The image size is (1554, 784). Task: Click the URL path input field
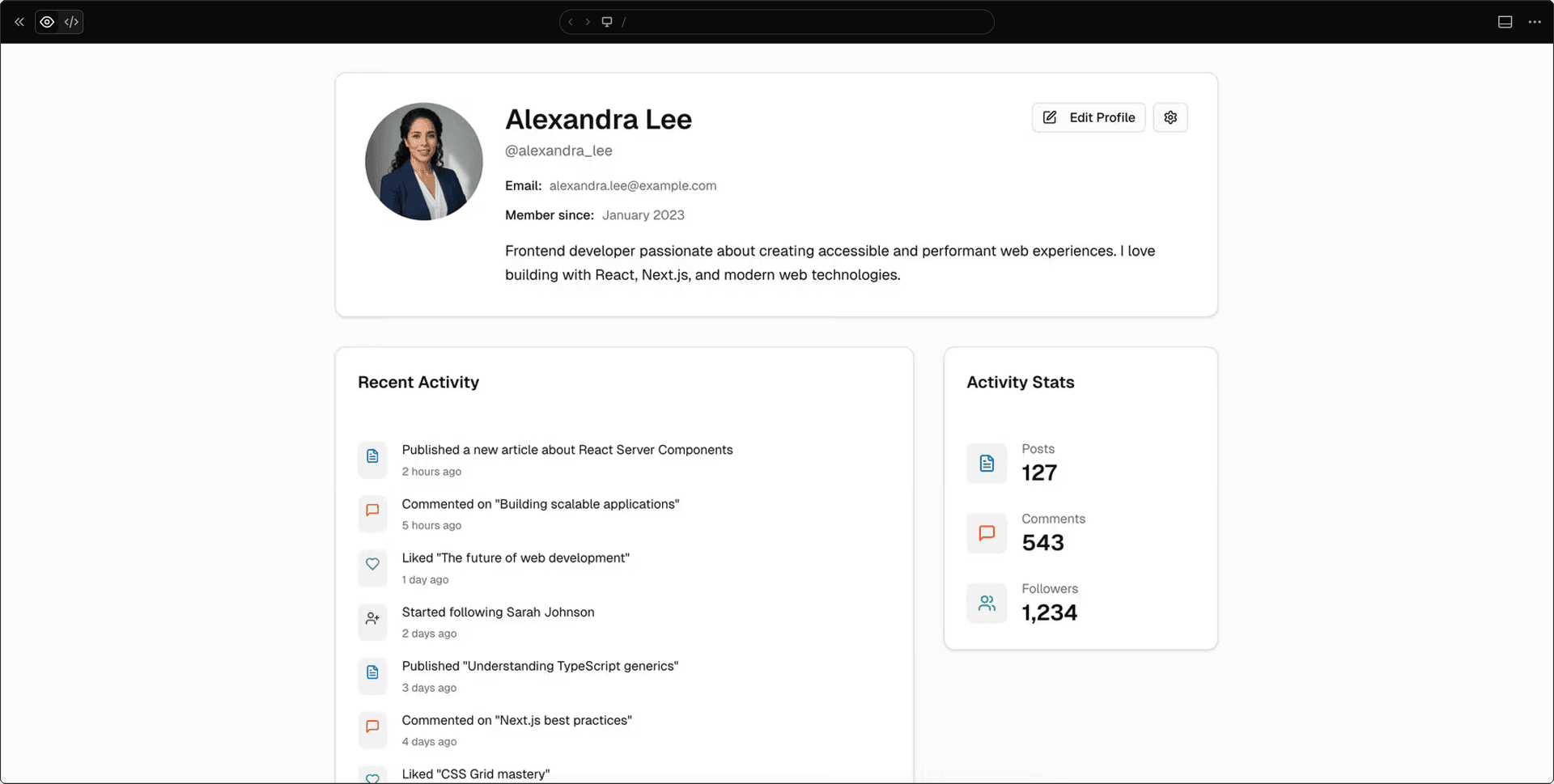tap(801, 22)
